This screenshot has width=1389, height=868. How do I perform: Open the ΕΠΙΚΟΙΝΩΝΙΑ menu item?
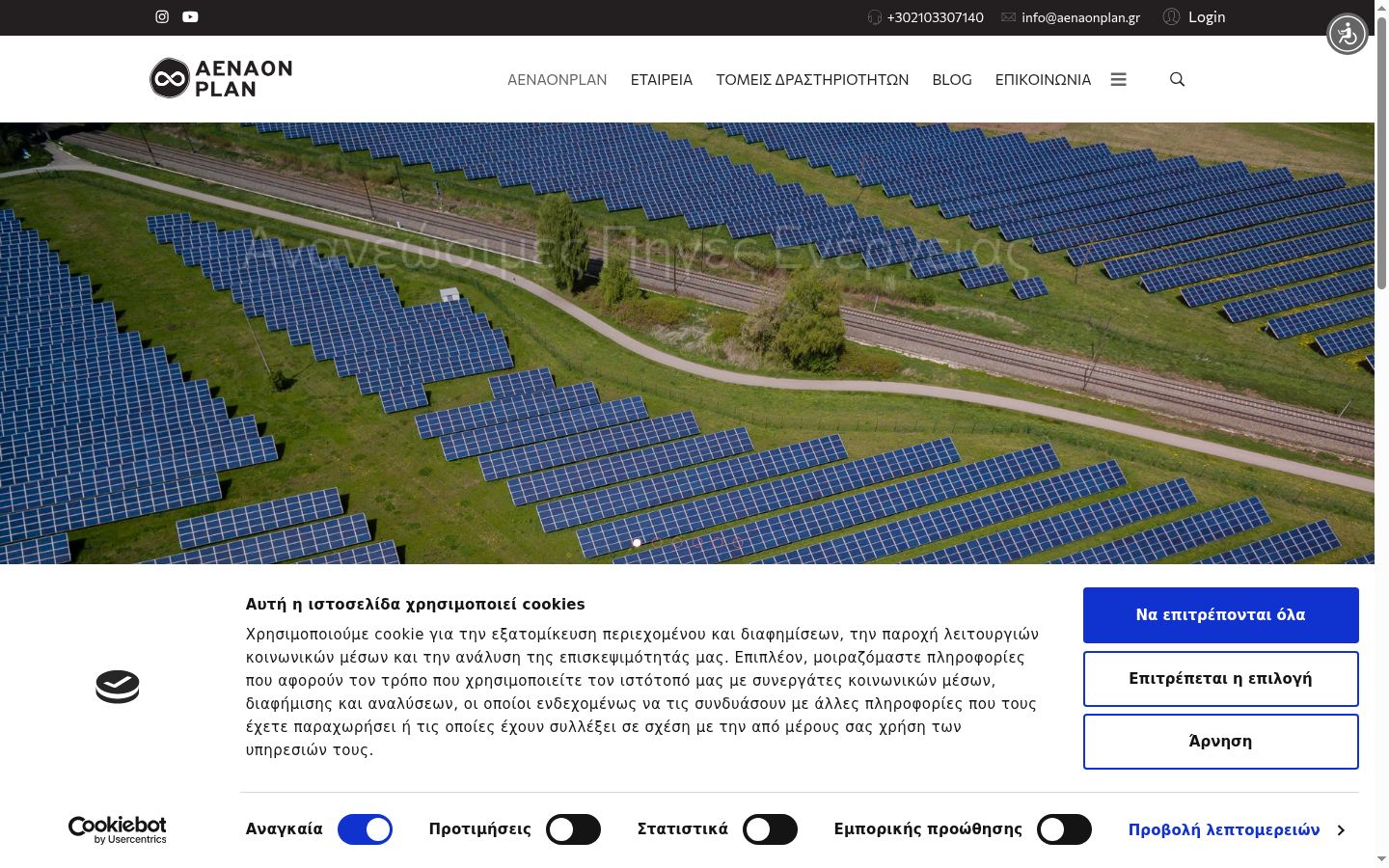point(1043,79)
